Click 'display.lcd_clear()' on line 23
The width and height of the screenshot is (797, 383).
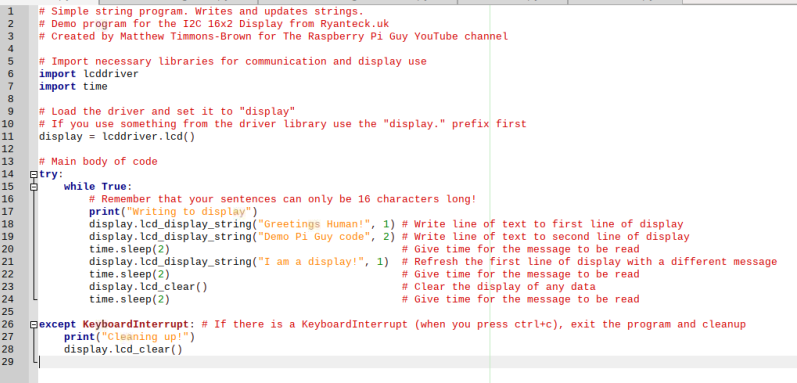[148, 287]
